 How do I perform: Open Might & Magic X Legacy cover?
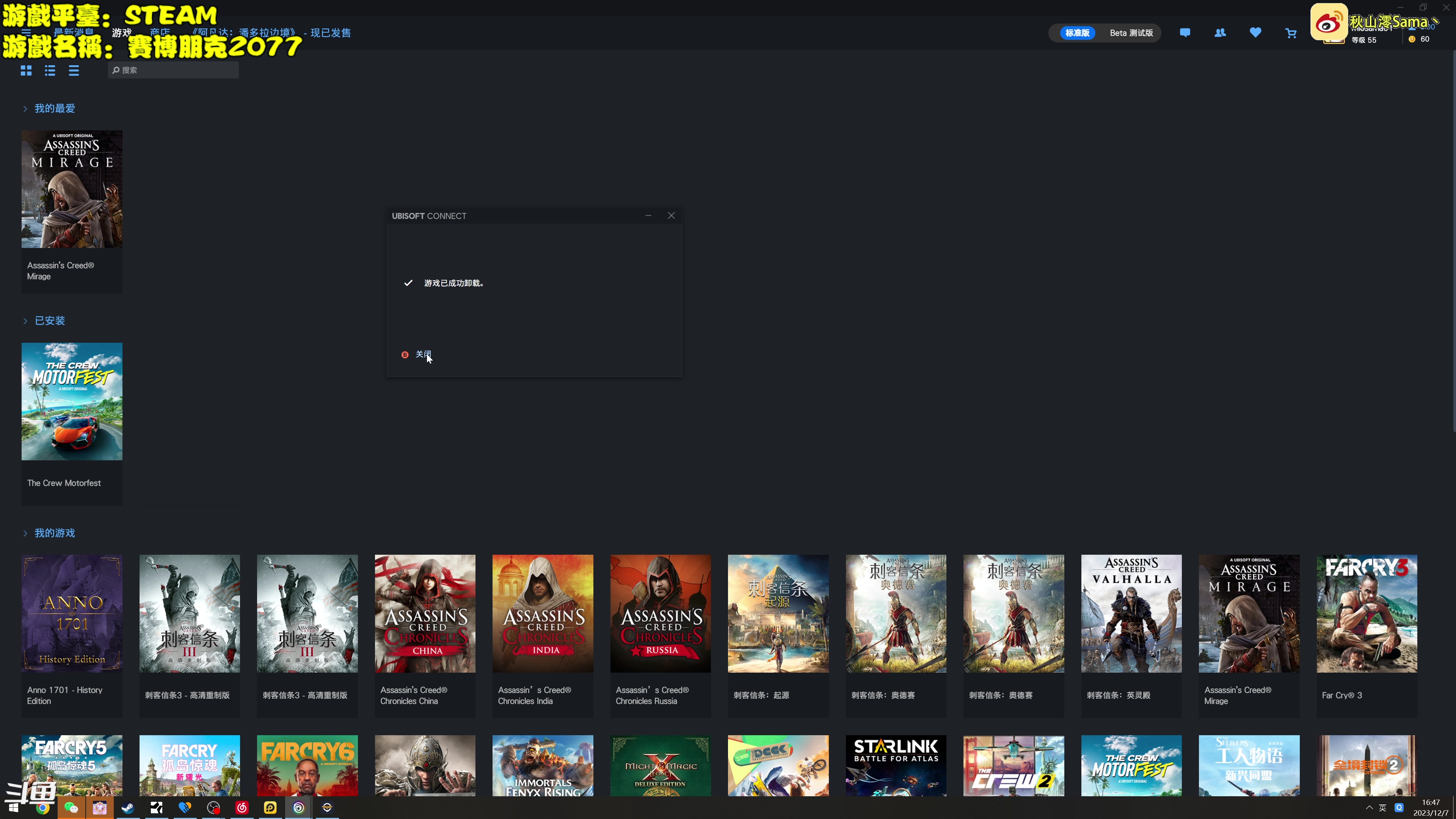(660, 766)
